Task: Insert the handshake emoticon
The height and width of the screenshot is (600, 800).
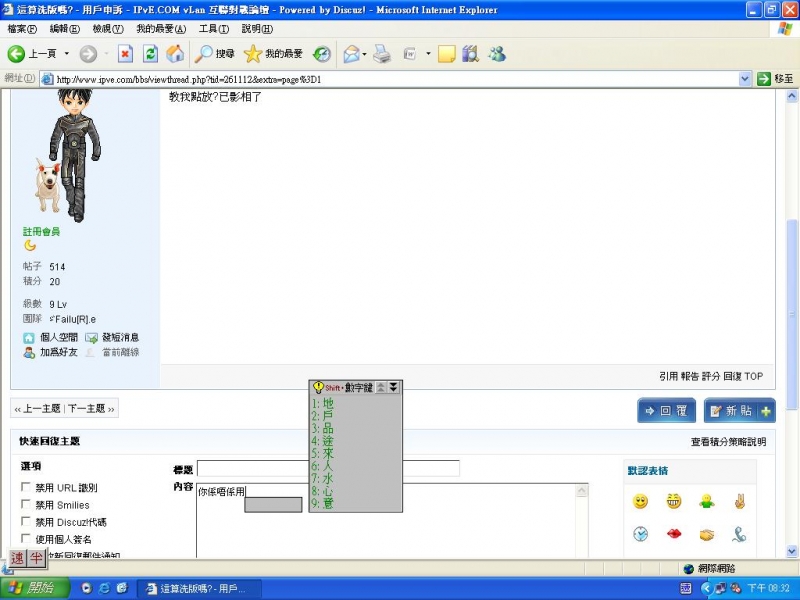Action: tap(707, 534)
